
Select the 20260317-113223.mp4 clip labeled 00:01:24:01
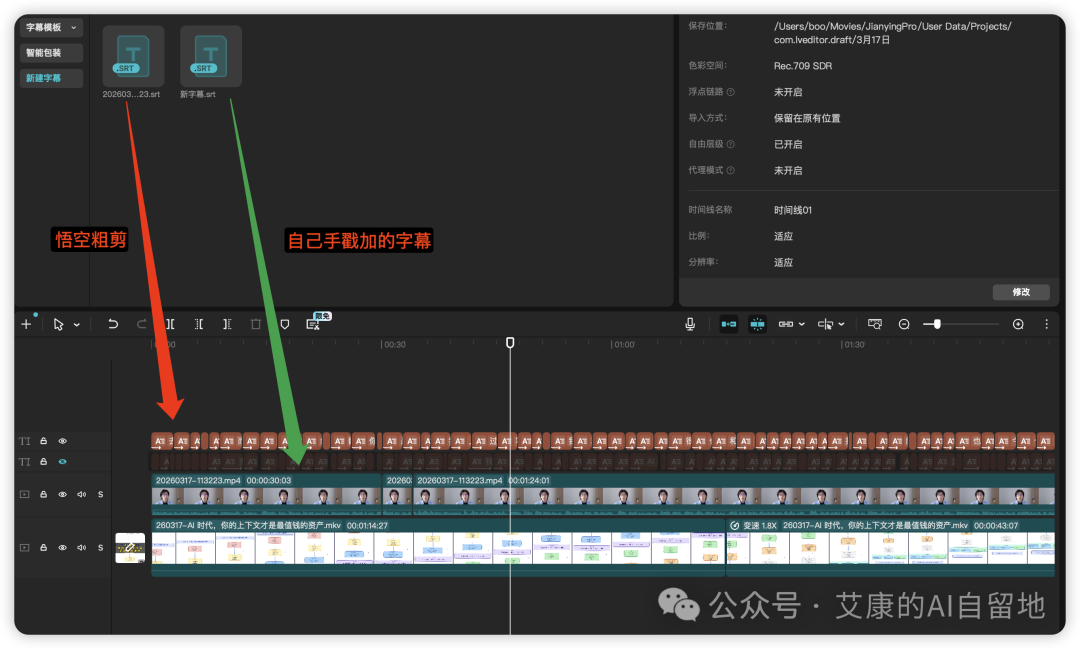[x=734, y=494]
